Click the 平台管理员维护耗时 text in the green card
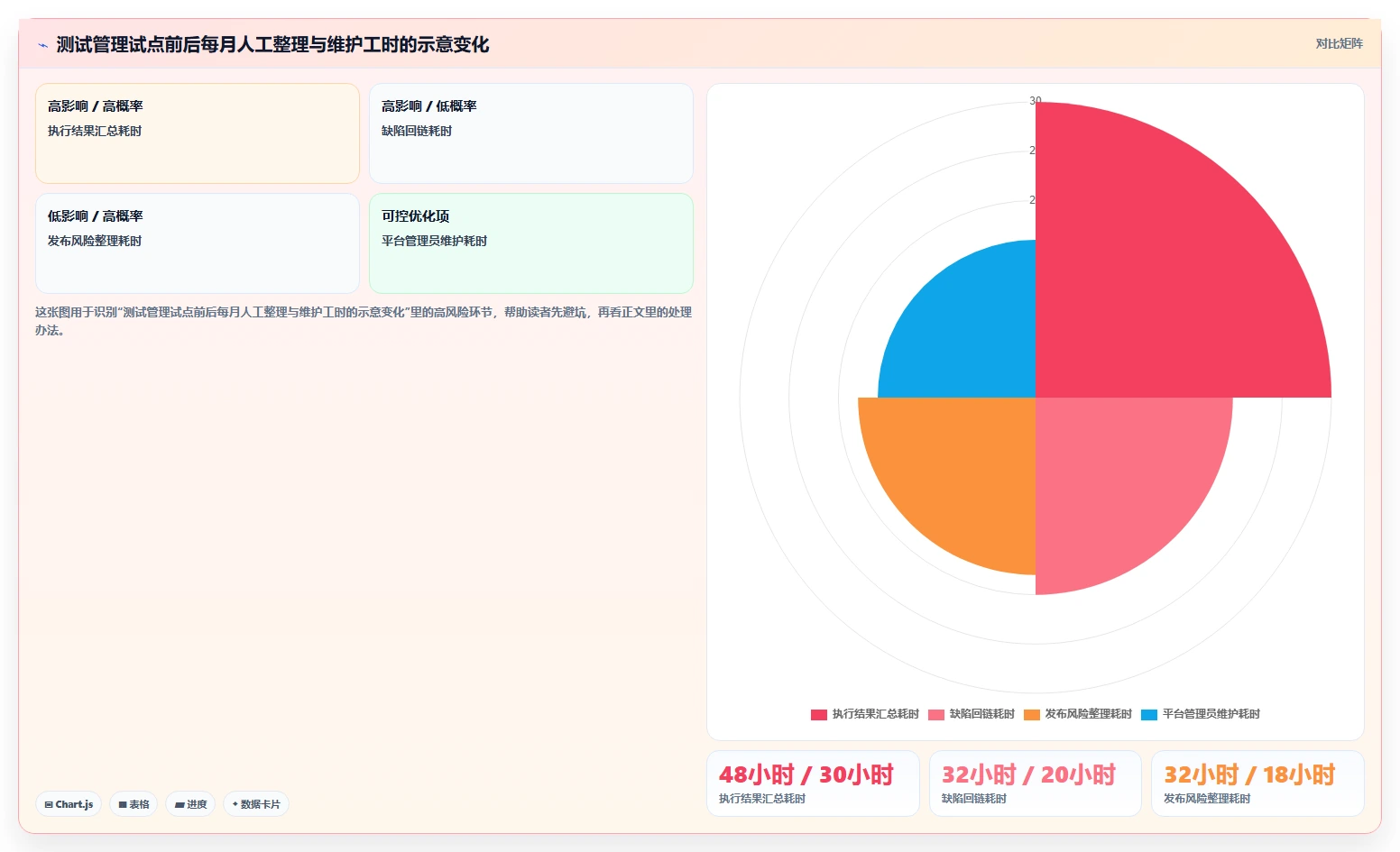Viewport: 1400px width, 852px height. 434,241
